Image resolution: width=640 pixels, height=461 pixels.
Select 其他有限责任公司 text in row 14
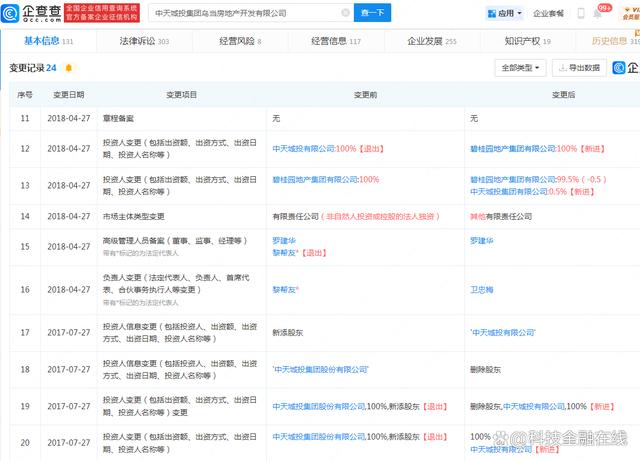(501, 216)
